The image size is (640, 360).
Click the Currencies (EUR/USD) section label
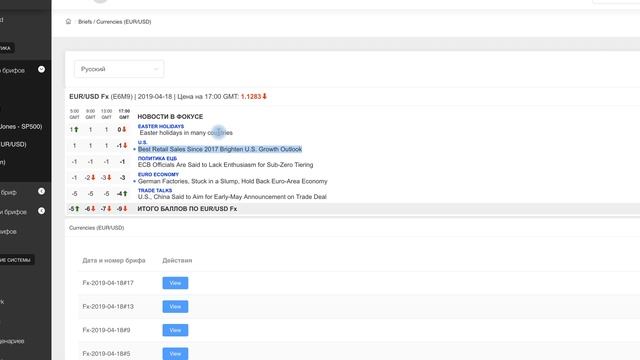point(96,228)
